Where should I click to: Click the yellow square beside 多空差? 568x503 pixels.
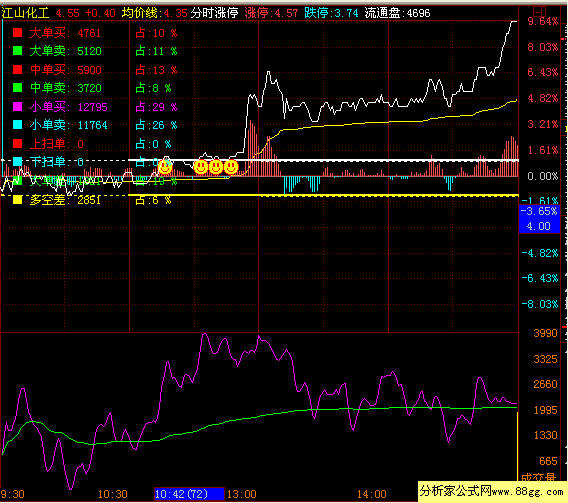tap(17, 200)
